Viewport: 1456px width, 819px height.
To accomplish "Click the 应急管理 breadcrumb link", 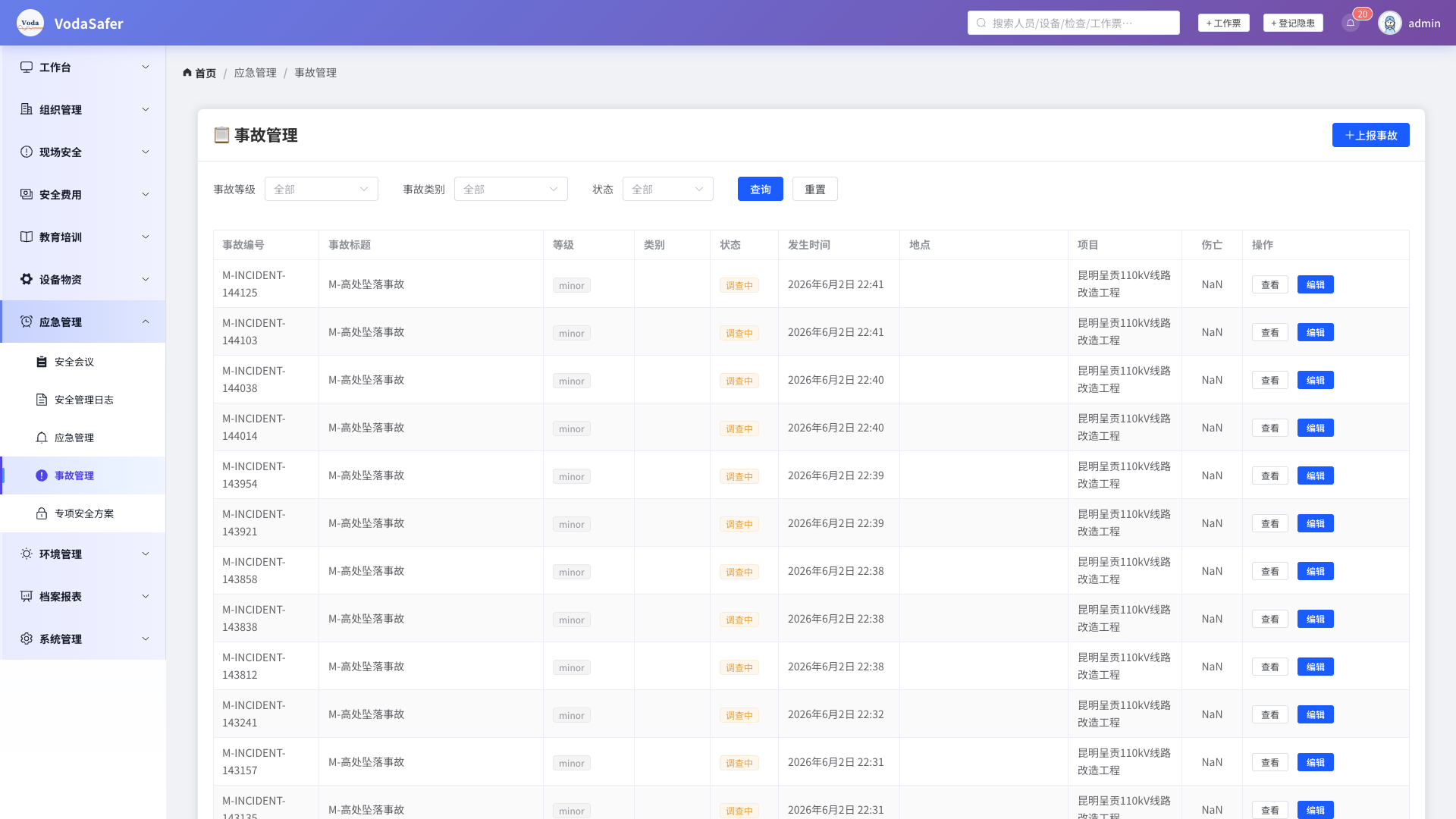I will (x=256, y=73).
